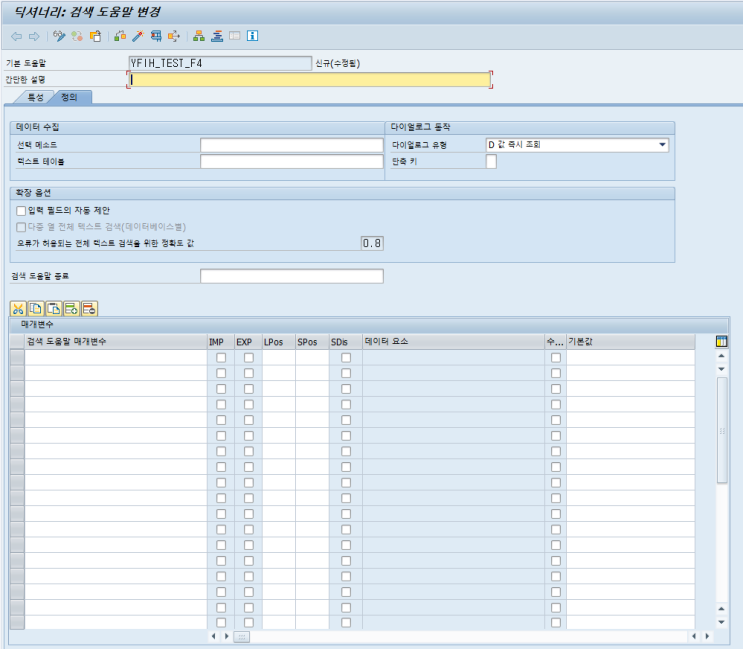
Task: Click the orange box with branching arrows icon
Action: point(174,36)
